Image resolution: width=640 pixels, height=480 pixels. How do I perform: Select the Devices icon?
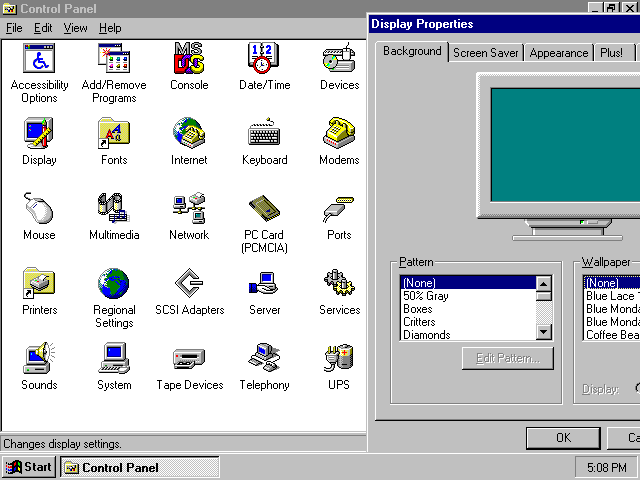pos(339,58)
